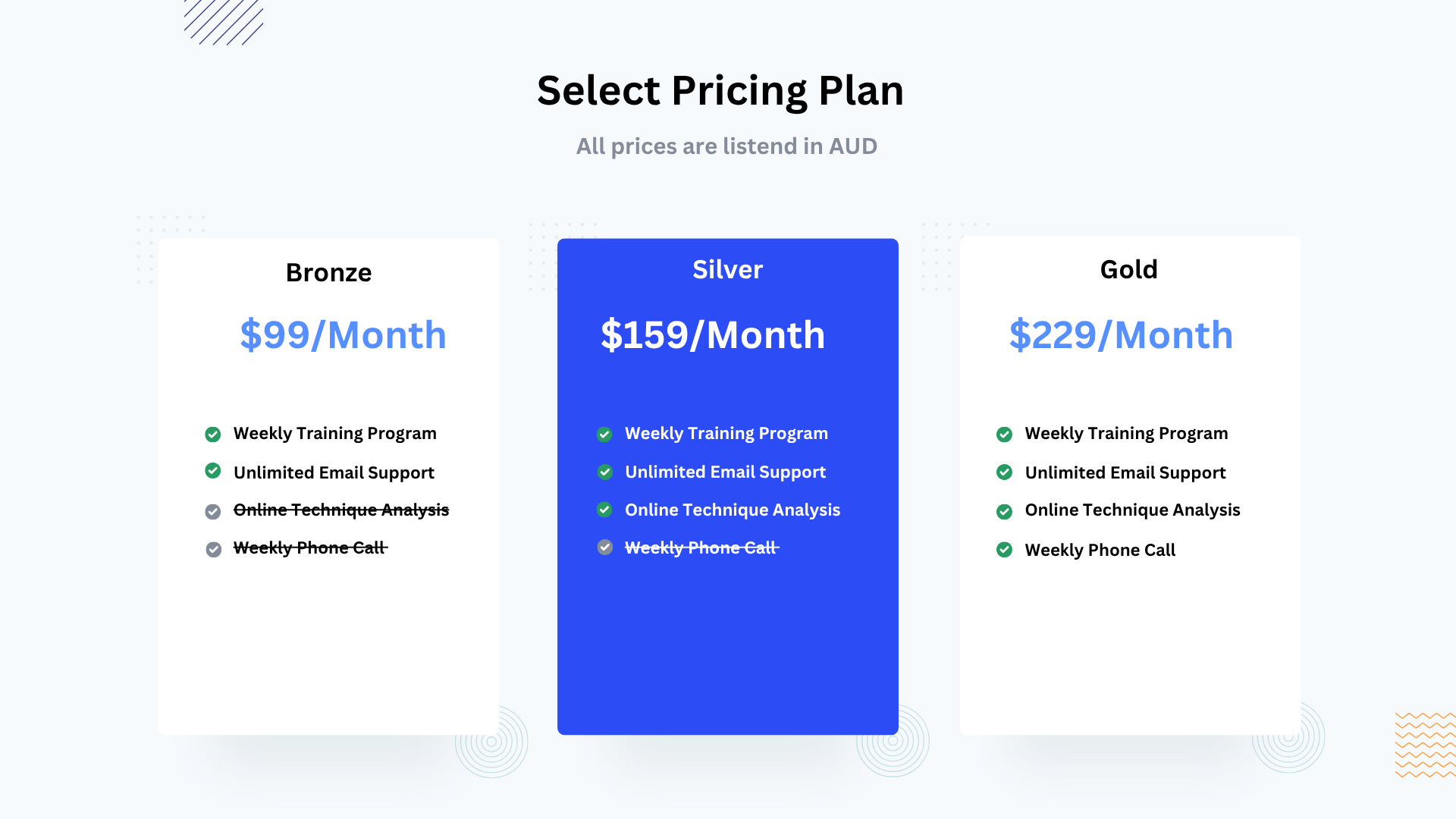Click gray checkmark beside Silver Weekly Phone Call

click(605, 547)
